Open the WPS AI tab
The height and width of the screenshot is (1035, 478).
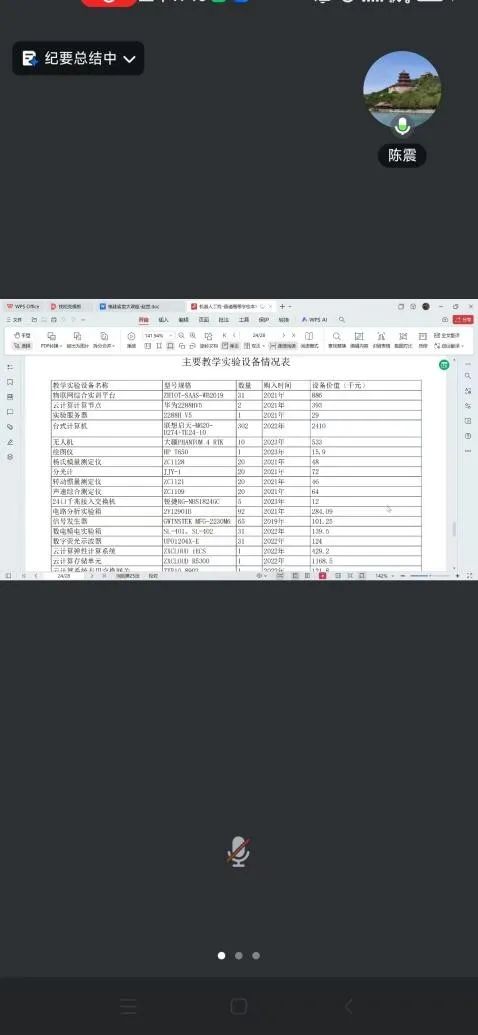pos(315,319)
